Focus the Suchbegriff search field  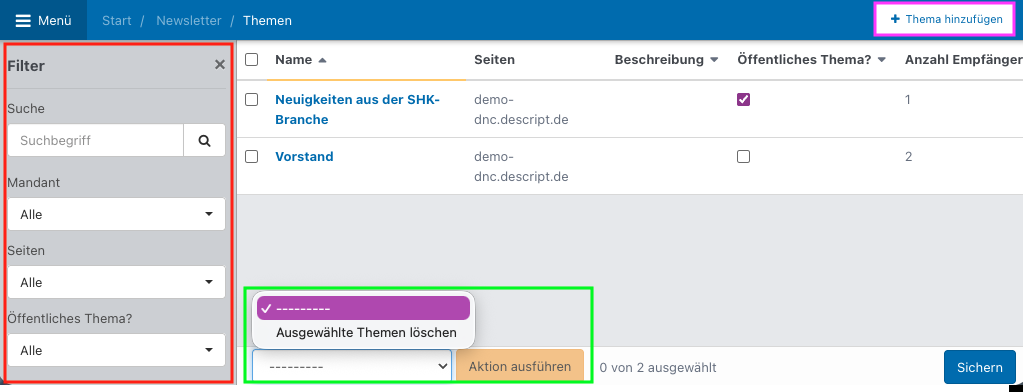pyautogui.click(x=95, y=140)
